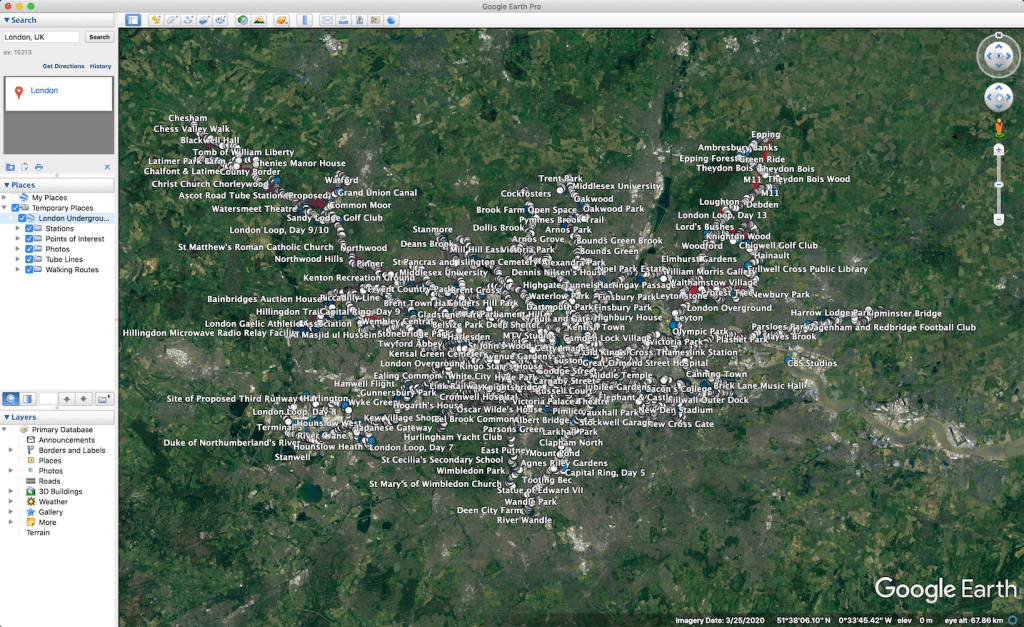Move the zoom slider handle

[x=999, y=185]
